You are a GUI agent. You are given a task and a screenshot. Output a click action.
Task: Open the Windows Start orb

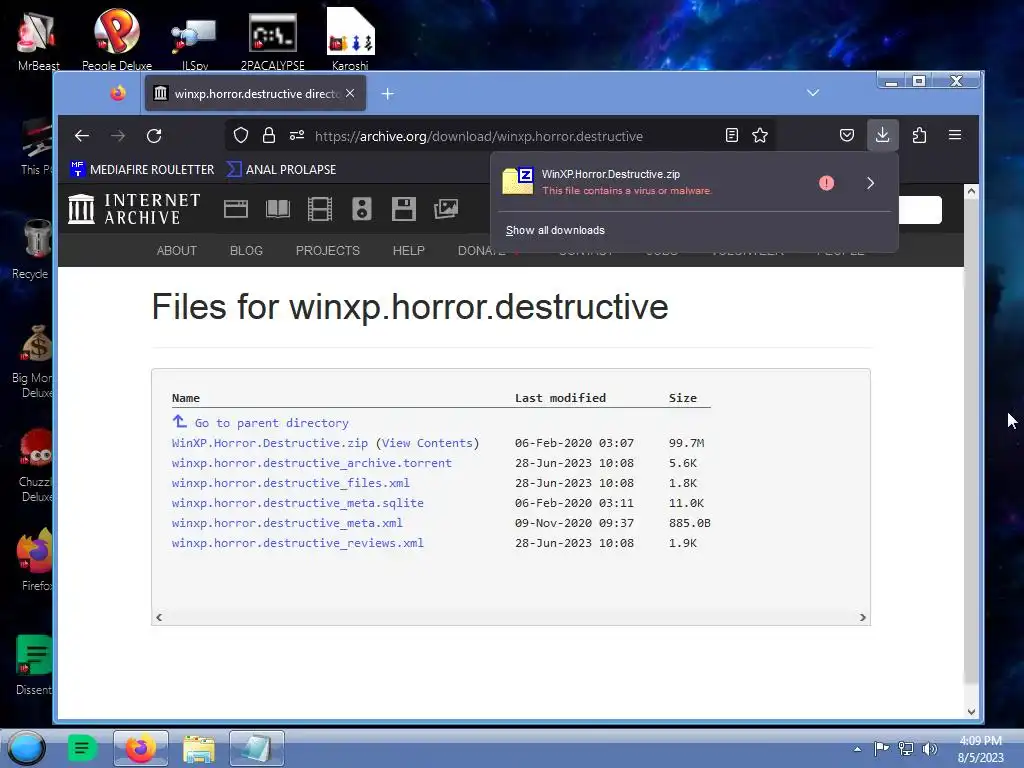click(27, 748)
